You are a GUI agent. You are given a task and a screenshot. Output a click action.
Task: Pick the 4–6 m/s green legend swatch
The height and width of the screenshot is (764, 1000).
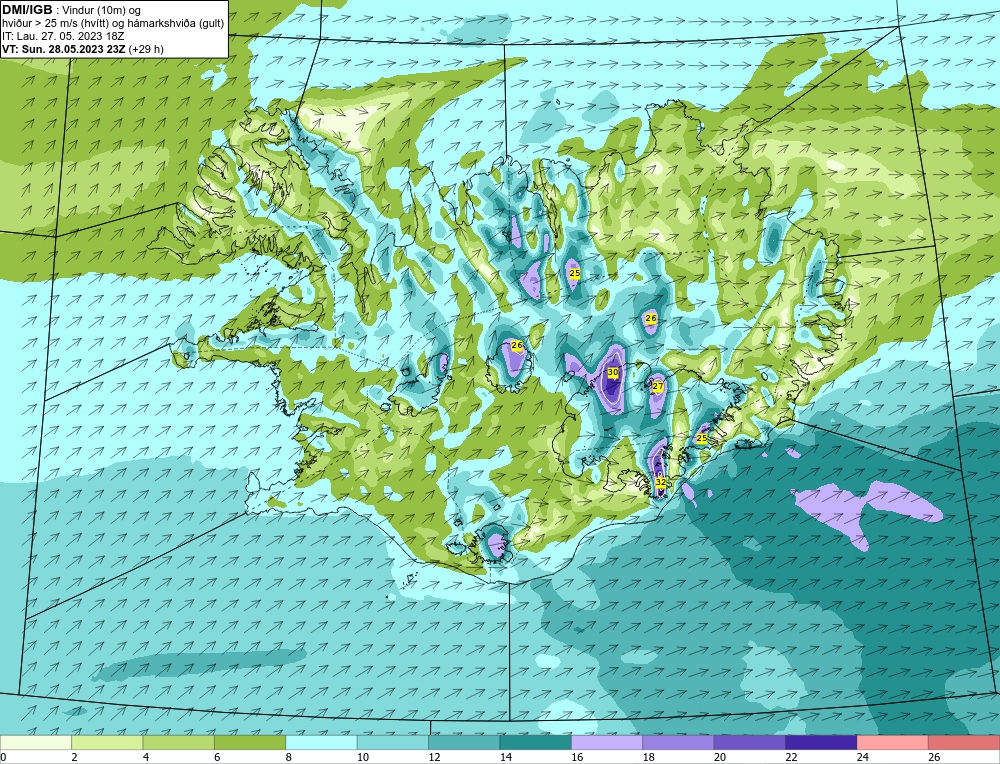click(x=179, y=742)
